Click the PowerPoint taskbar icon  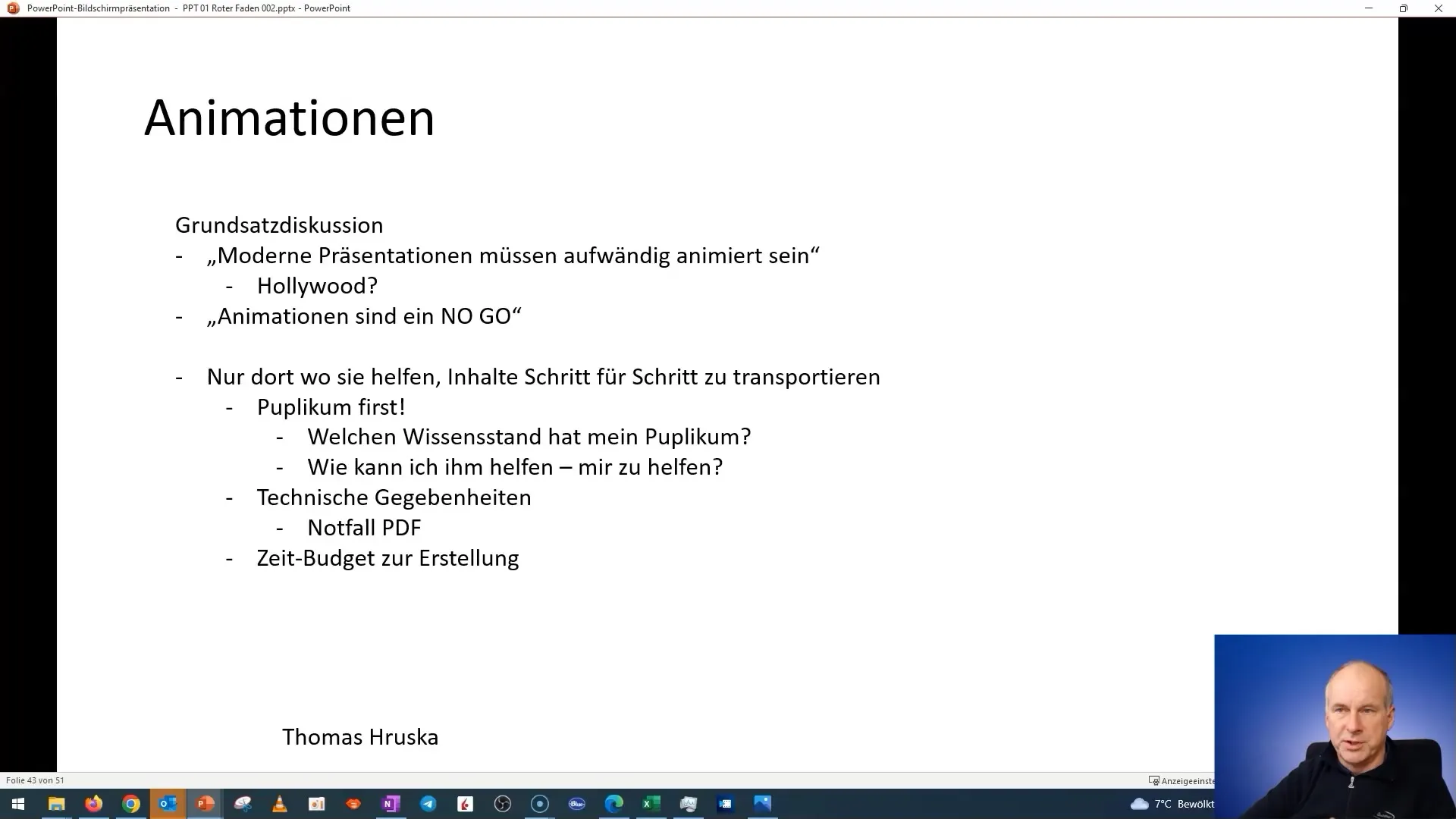tap(205, 803)
